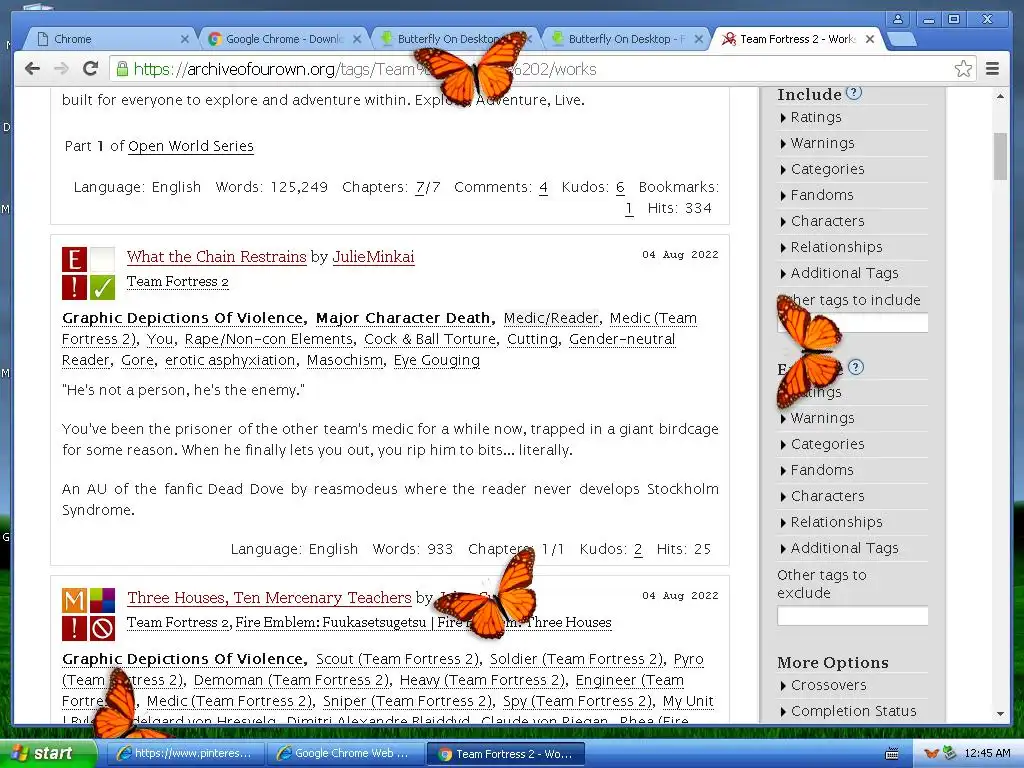Screen dimensions: 1024x768
Task: Open the Windows start button
Action: point(48,753)
